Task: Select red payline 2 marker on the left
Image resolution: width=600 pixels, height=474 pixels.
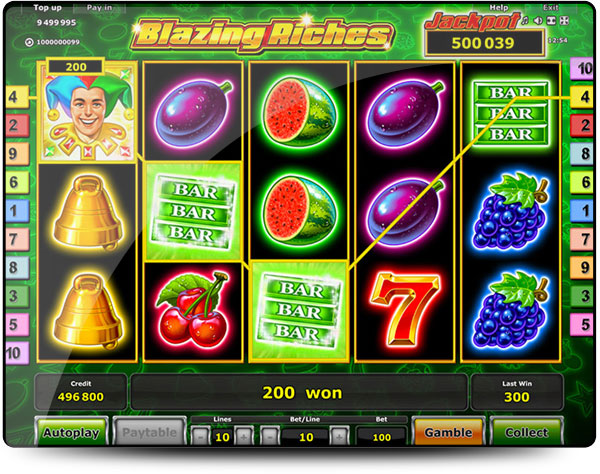Action: pyautogui.click(x=17, y=125)
